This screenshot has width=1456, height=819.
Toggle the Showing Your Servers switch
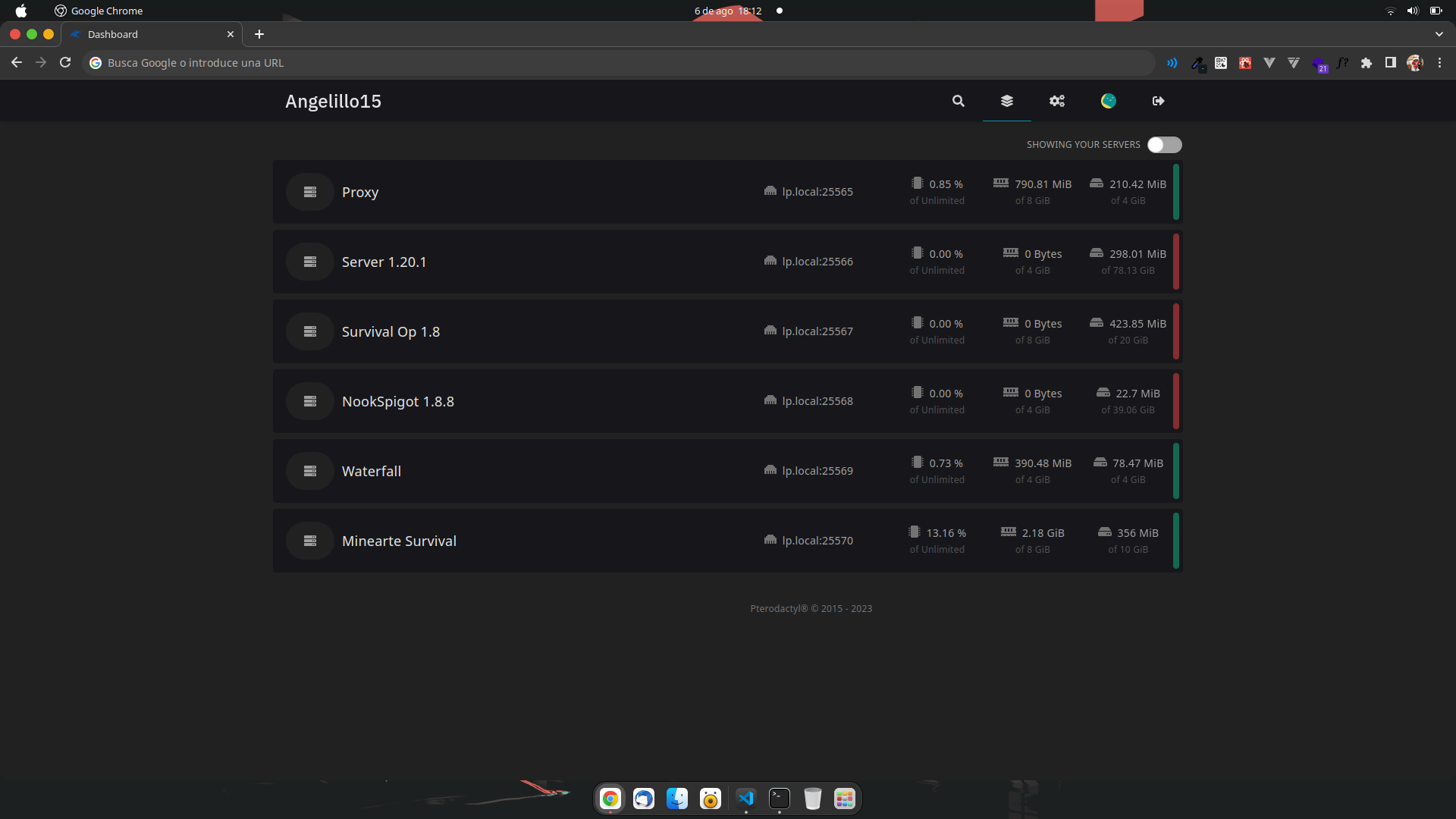coord(1164,145)
